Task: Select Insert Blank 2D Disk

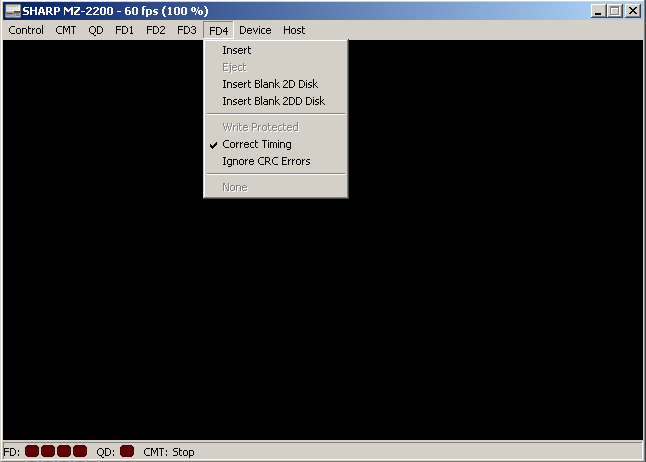Action: pyautogui.click(x=276, y=84)
